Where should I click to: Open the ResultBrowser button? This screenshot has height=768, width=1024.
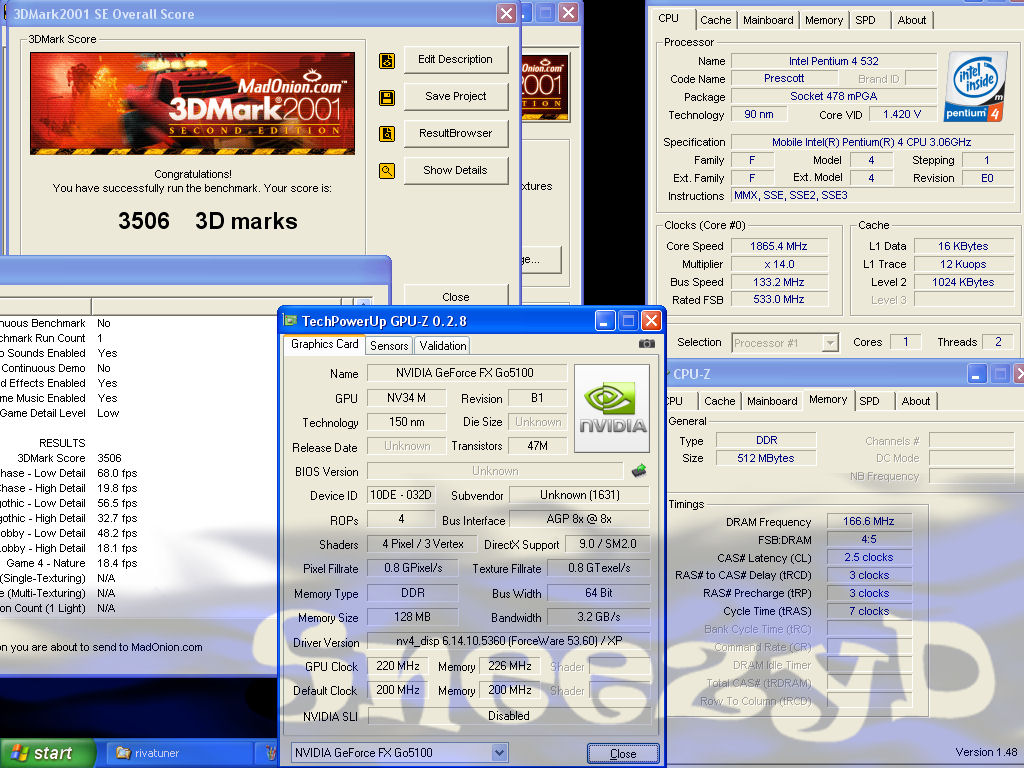456,133
